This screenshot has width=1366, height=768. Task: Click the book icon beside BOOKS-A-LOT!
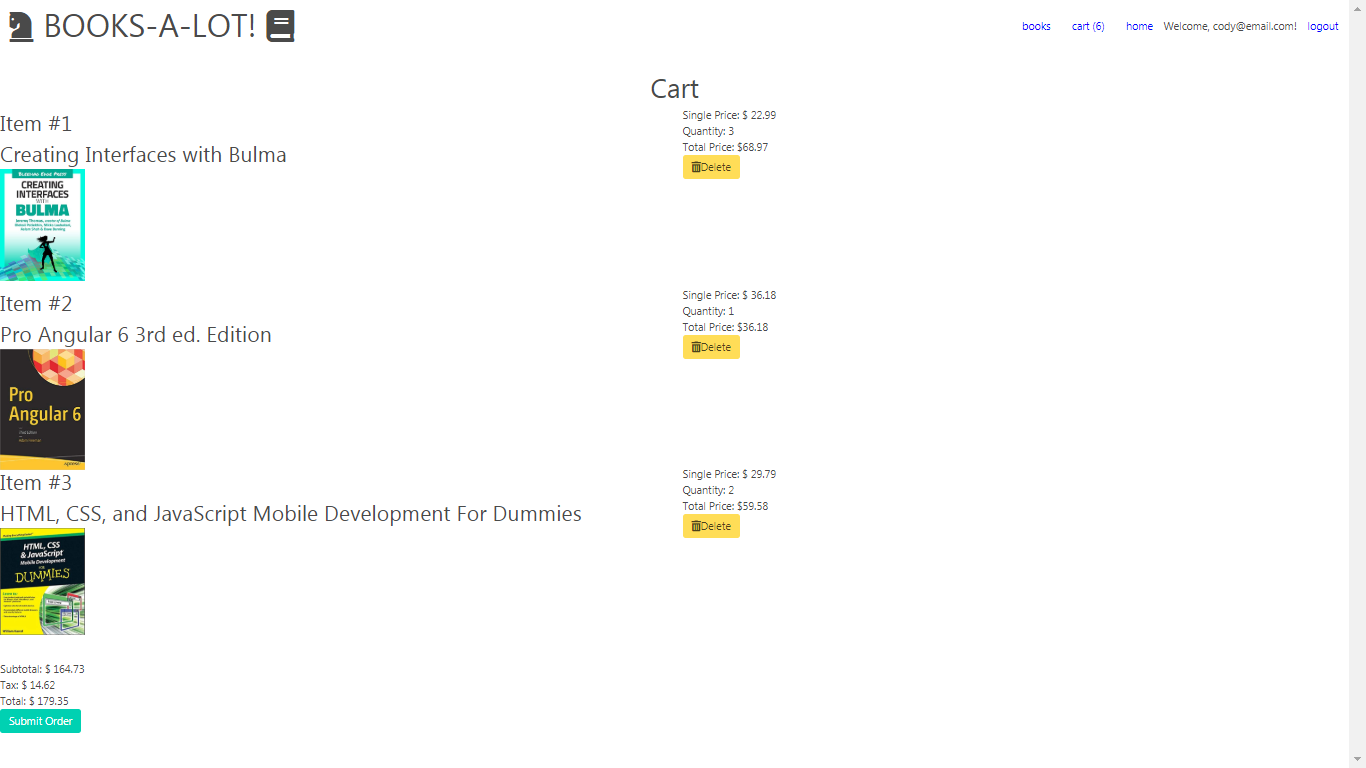point(280,26)
